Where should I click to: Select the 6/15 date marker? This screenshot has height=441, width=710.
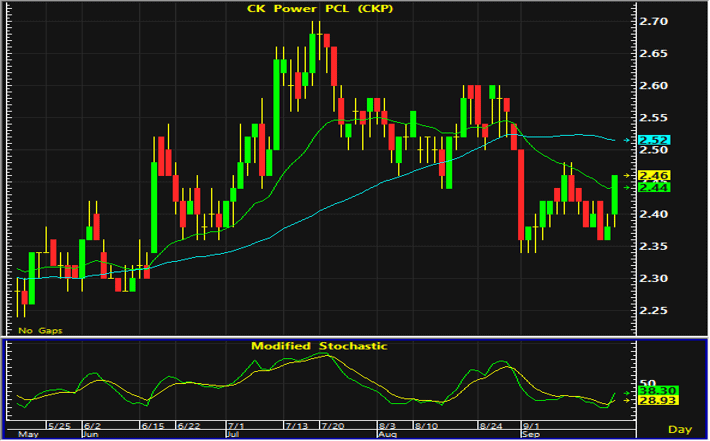[x=153, y=426]
